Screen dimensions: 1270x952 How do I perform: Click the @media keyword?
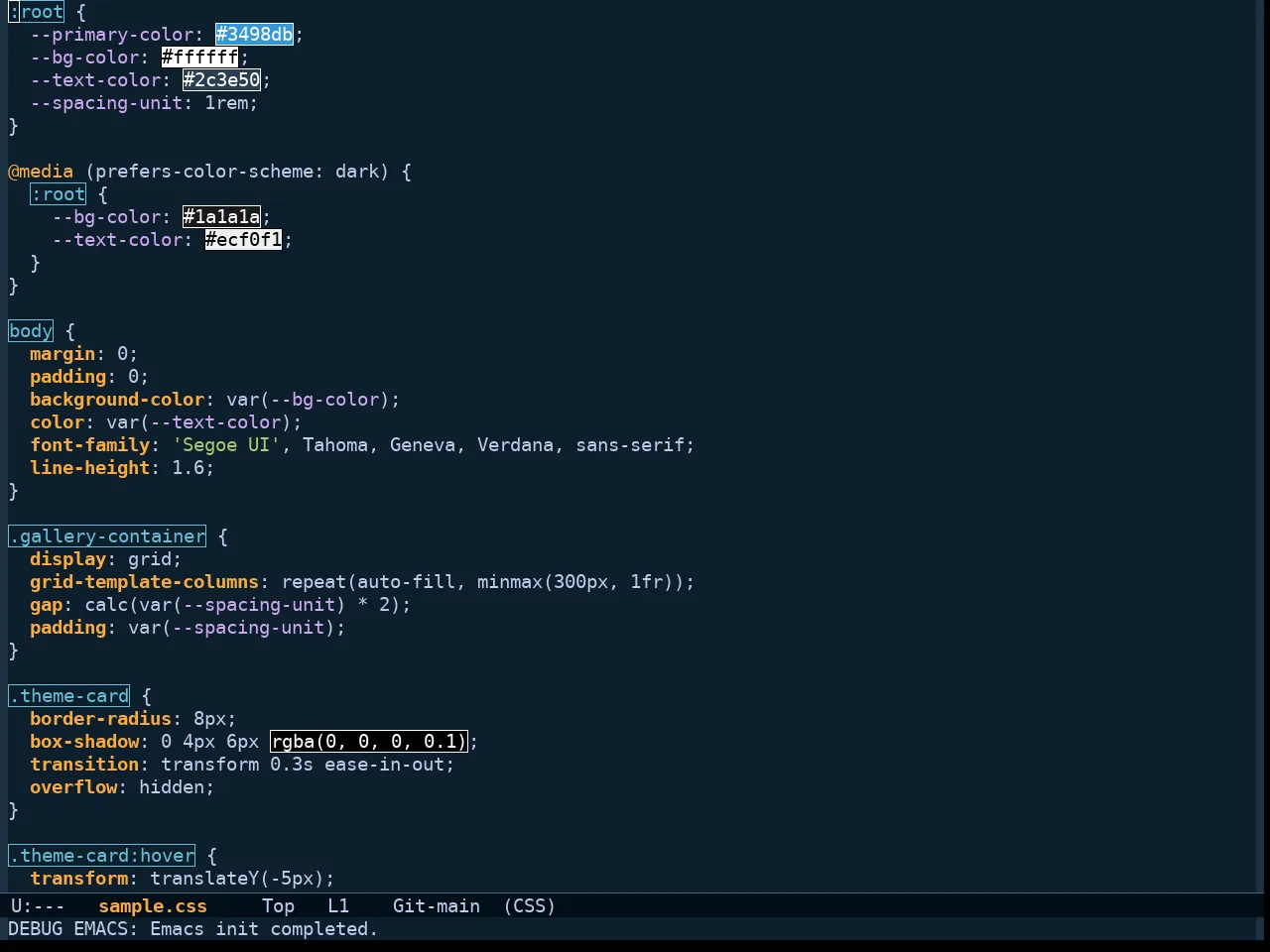[x=41, y=172]
